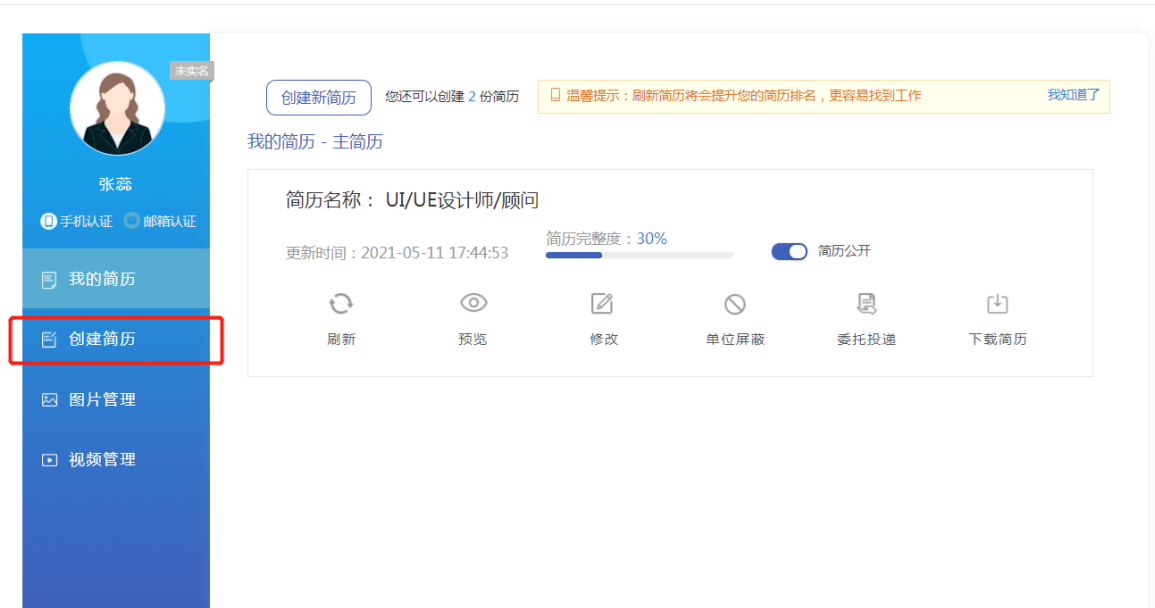This screenshot has width=1155, height=608.
Task: Click the user avatar picture
Action: click(117, 108)
